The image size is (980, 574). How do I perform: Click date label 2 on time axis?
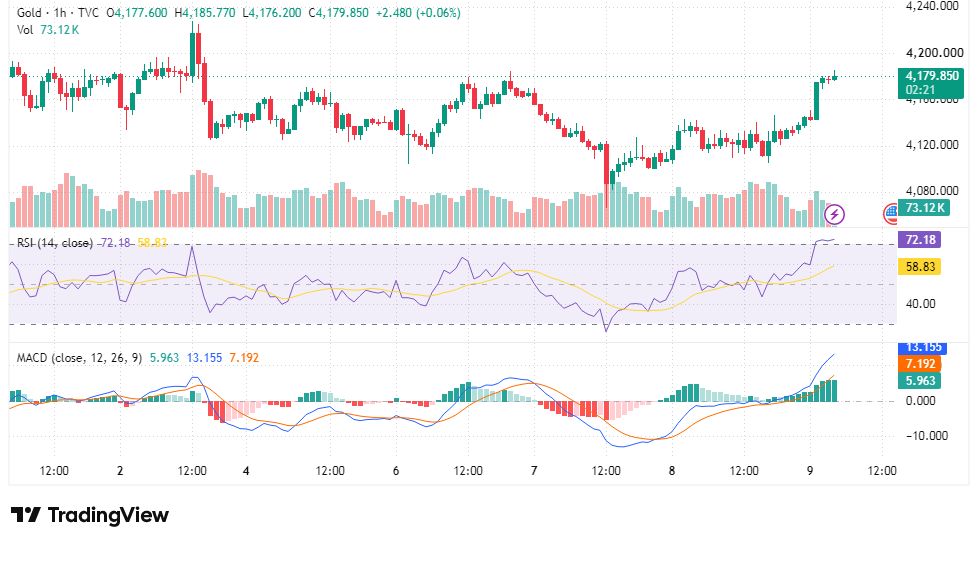pyautogui.click(x=120, y=471)
